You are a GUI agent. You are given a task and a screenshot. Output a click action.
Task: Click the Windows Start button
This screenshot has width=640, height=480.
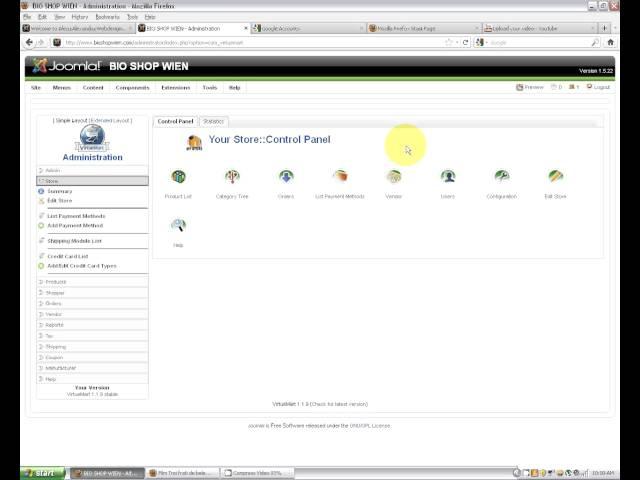[x=42, y=473]
